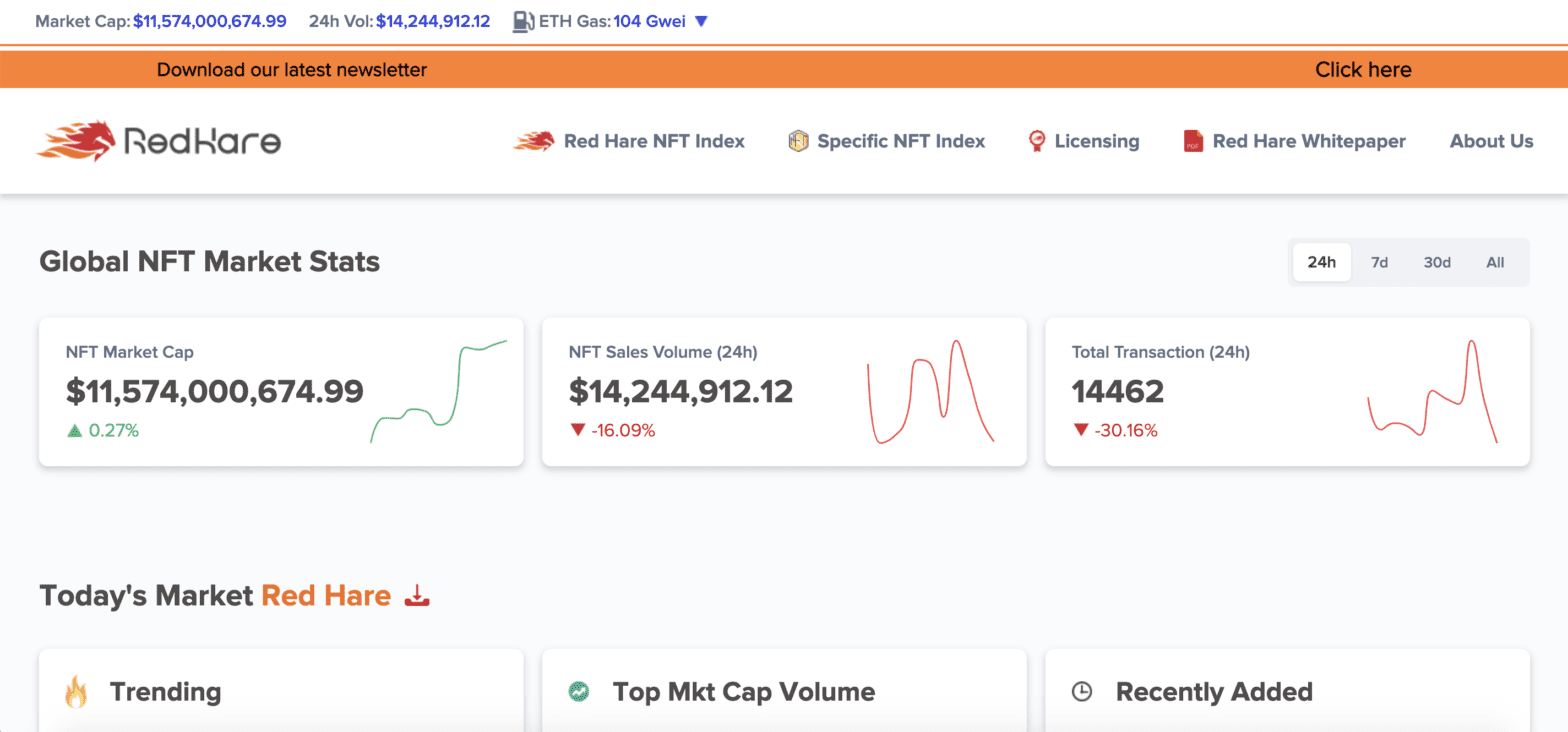This screenshot has height=732, width=1568.
Task: Select the All time range tab
Action: (x=1495, y=262)
